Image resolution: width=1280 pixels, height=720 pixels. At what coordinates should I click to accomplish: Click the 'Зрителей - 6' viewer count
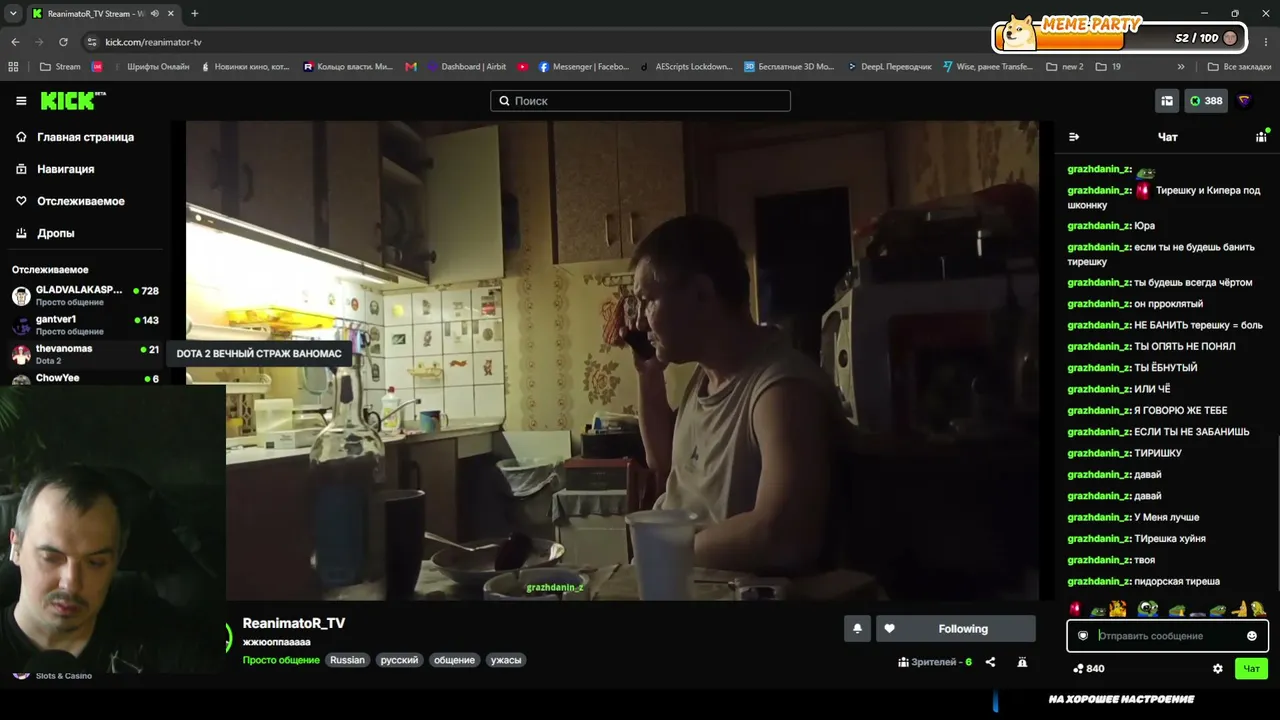[936, 662]
